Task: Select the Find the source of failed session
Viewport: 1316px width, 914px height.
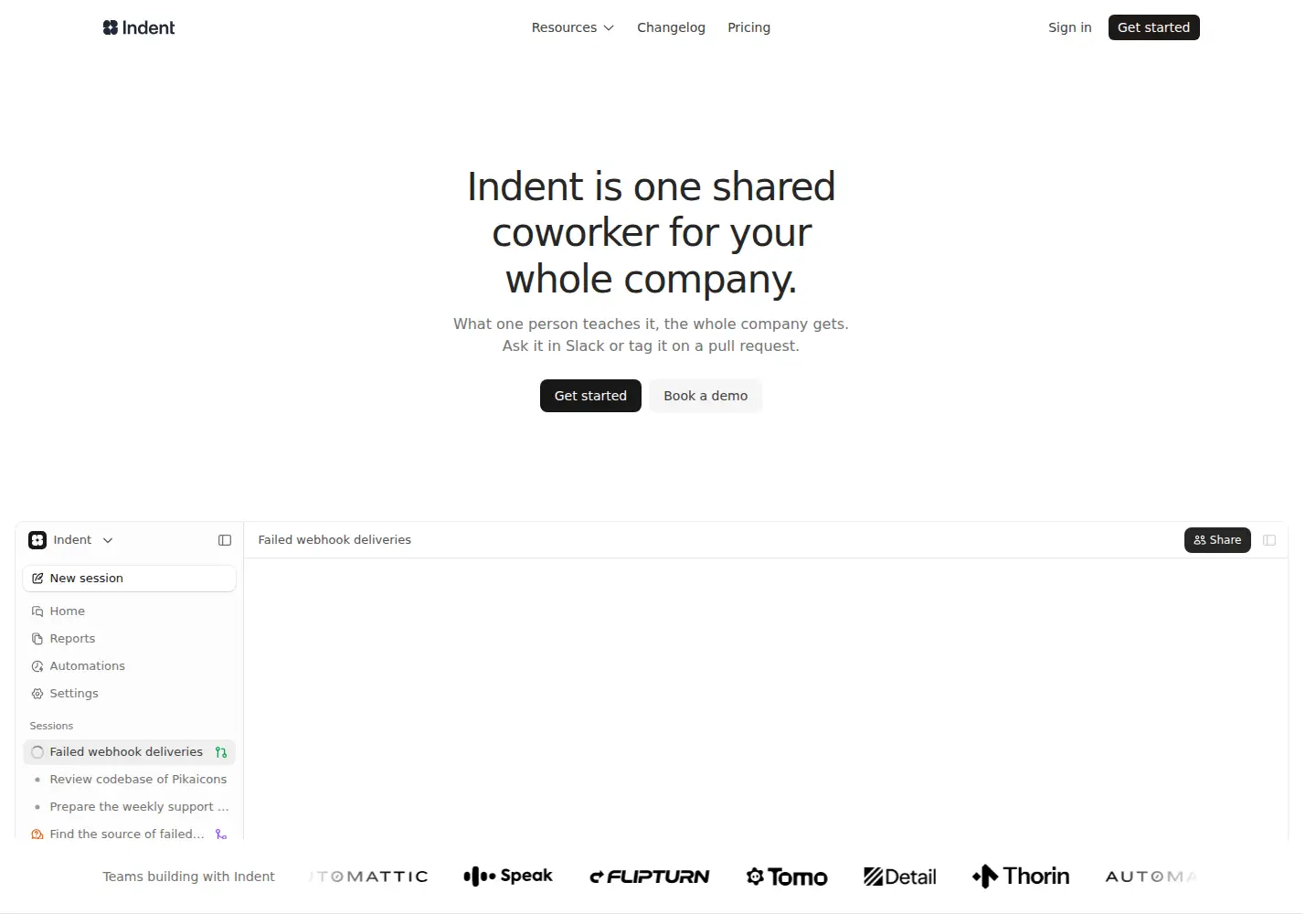Action: (129, 834)
